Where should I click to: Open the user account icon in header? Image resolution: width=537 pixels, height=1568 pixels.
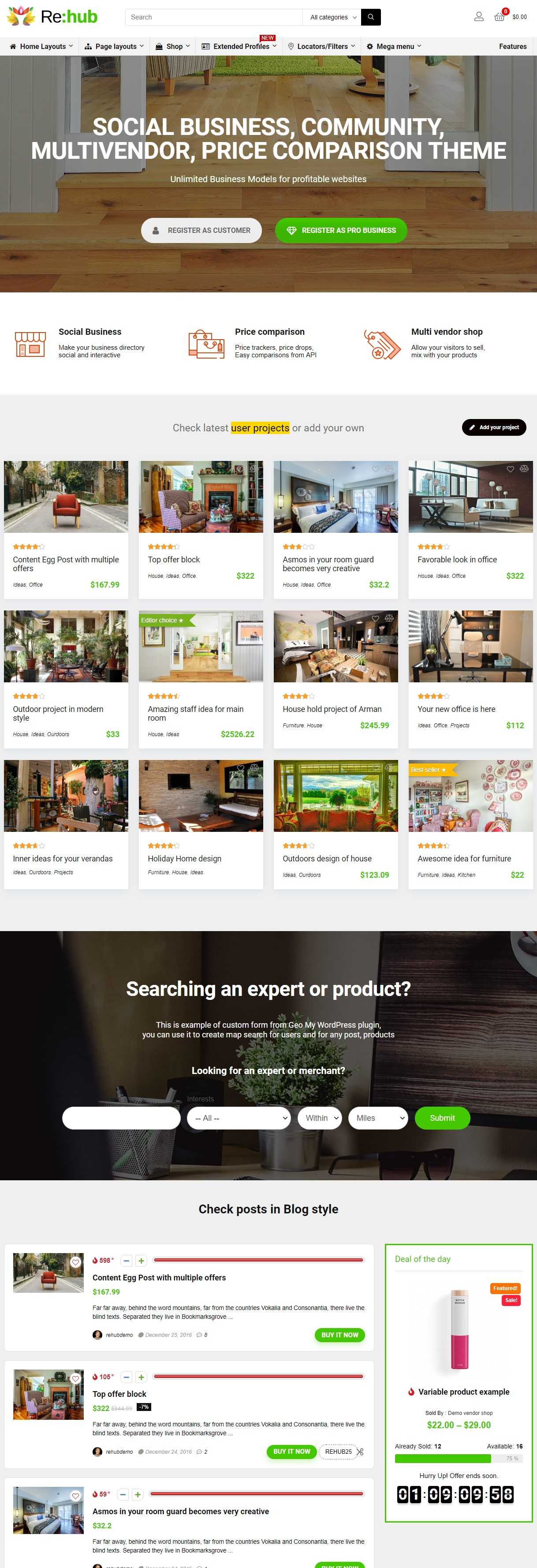pyautogui.click(x=479, y=17)
